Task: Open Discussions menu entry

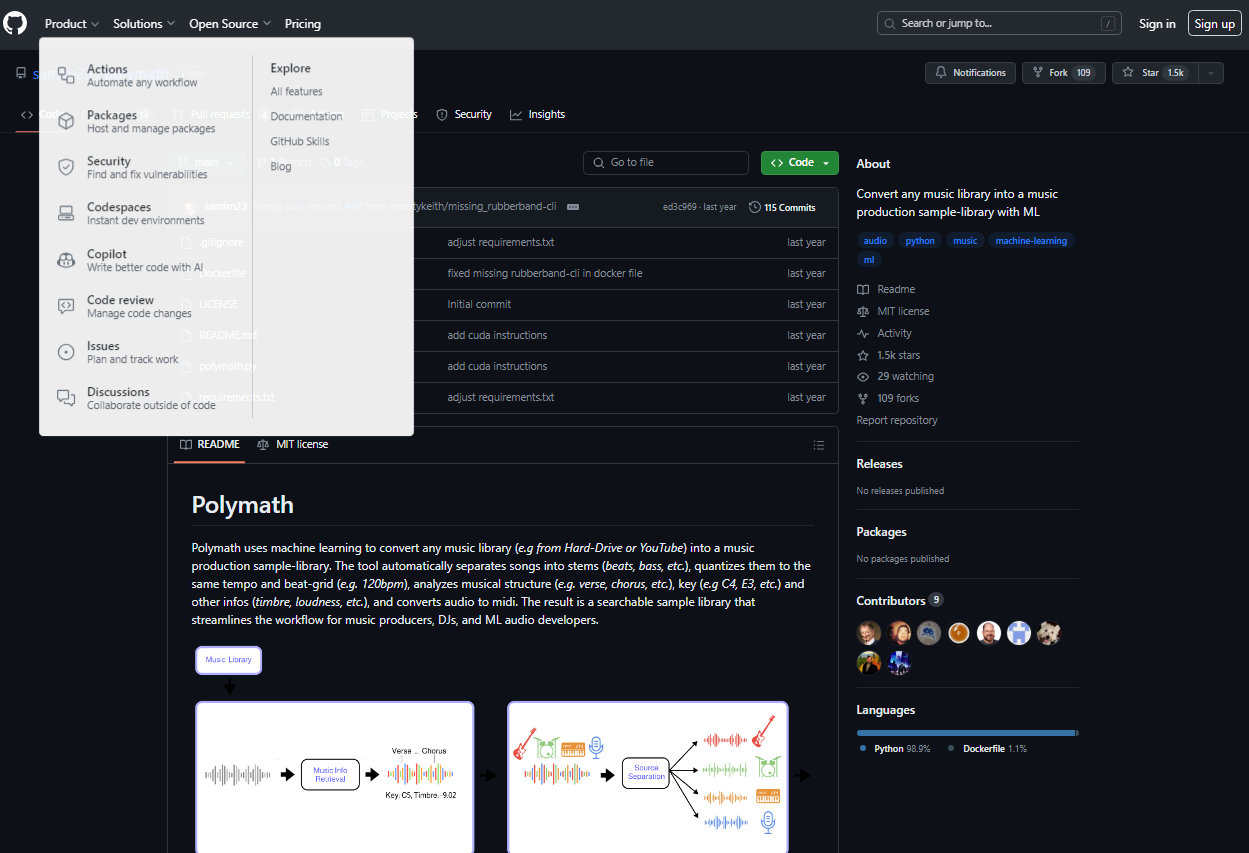Action: (151, 398)
